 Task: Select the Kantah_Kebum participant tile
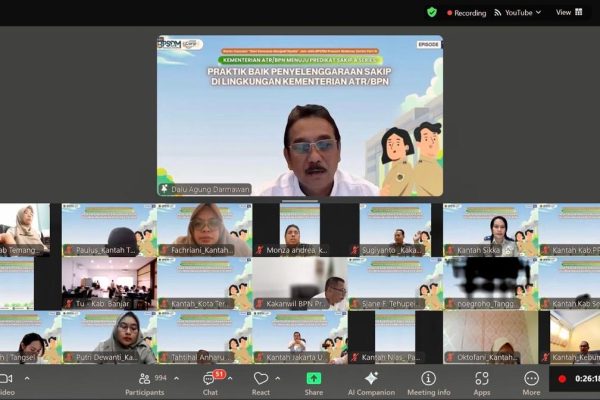coord(569,337)
